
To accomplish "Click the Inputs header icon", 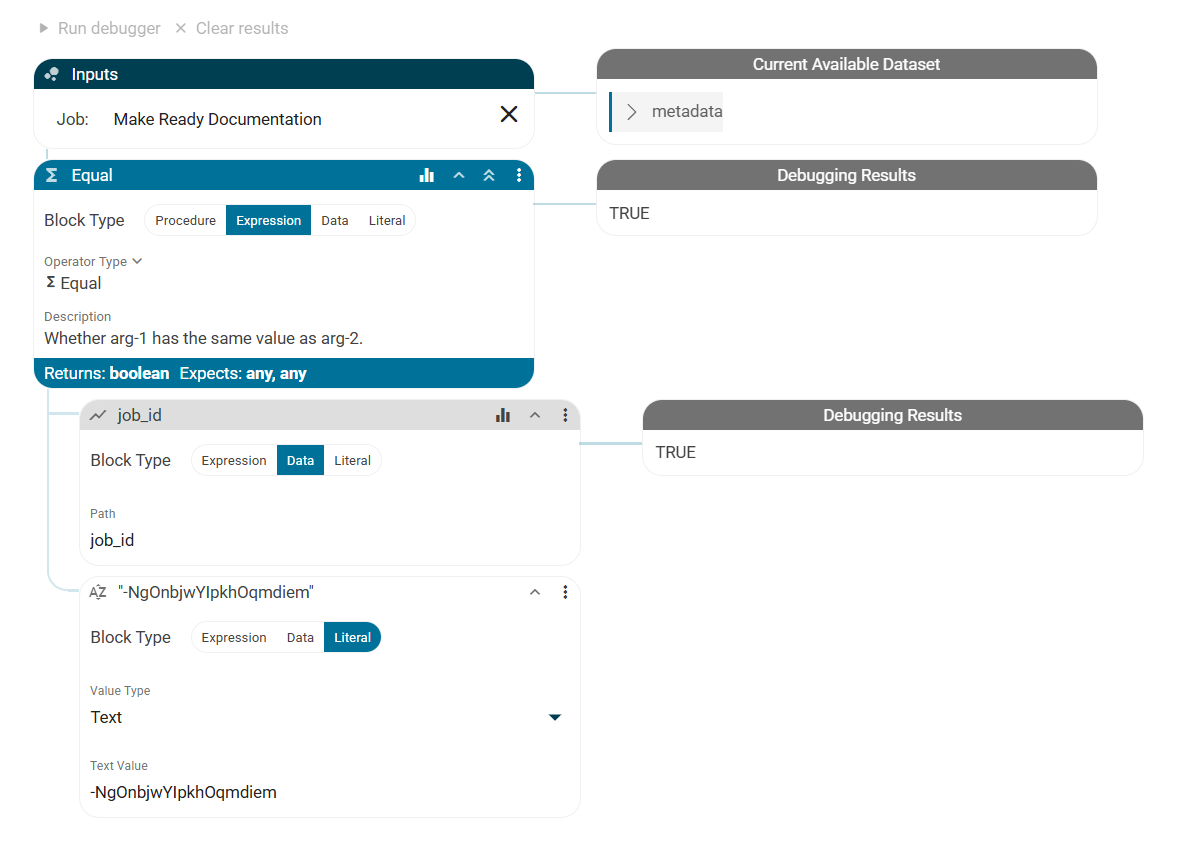I will point(52,74).
